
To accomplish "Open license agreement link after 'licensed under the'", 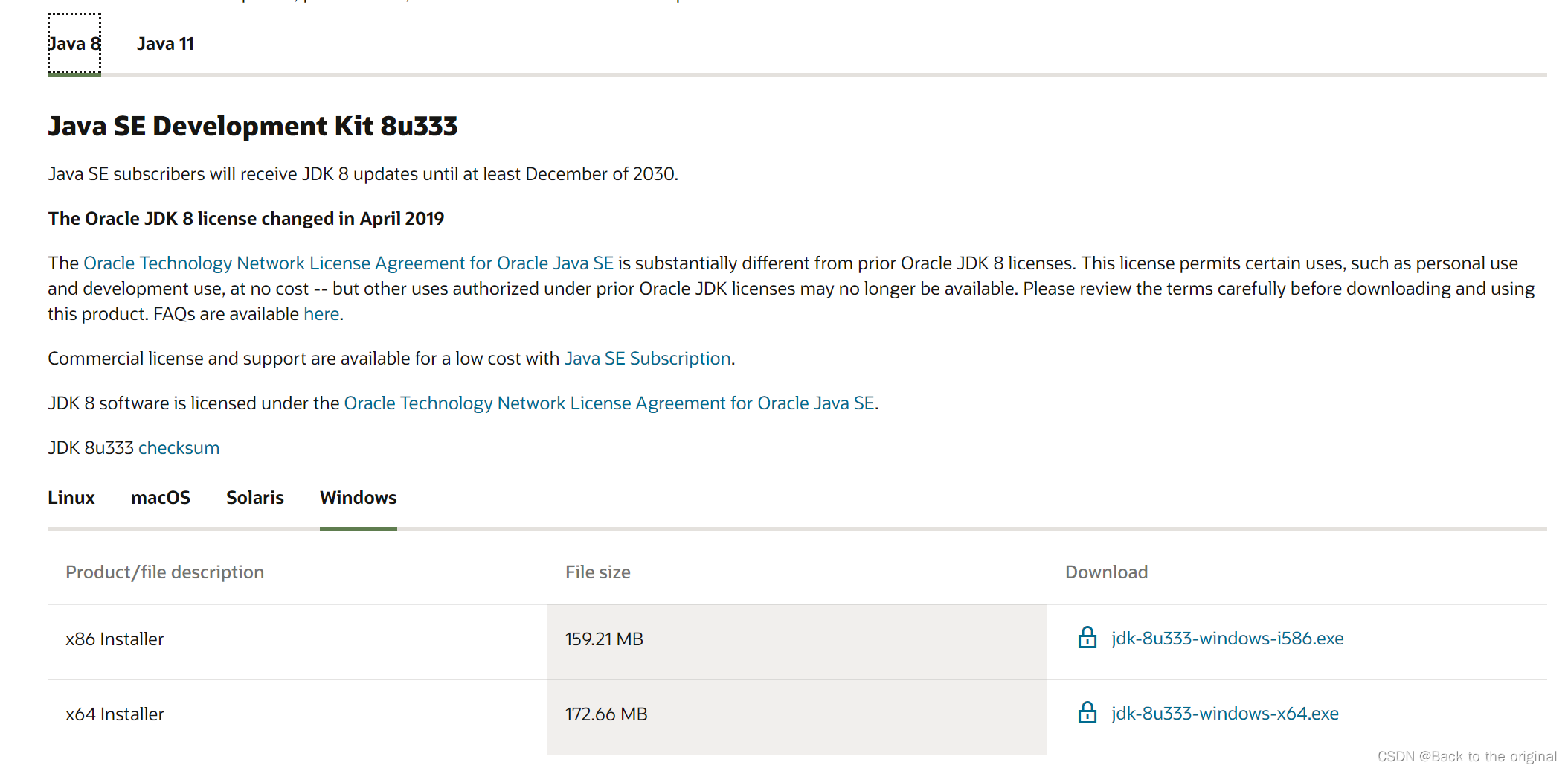I will pyautogui.click(x=608, y=403).
